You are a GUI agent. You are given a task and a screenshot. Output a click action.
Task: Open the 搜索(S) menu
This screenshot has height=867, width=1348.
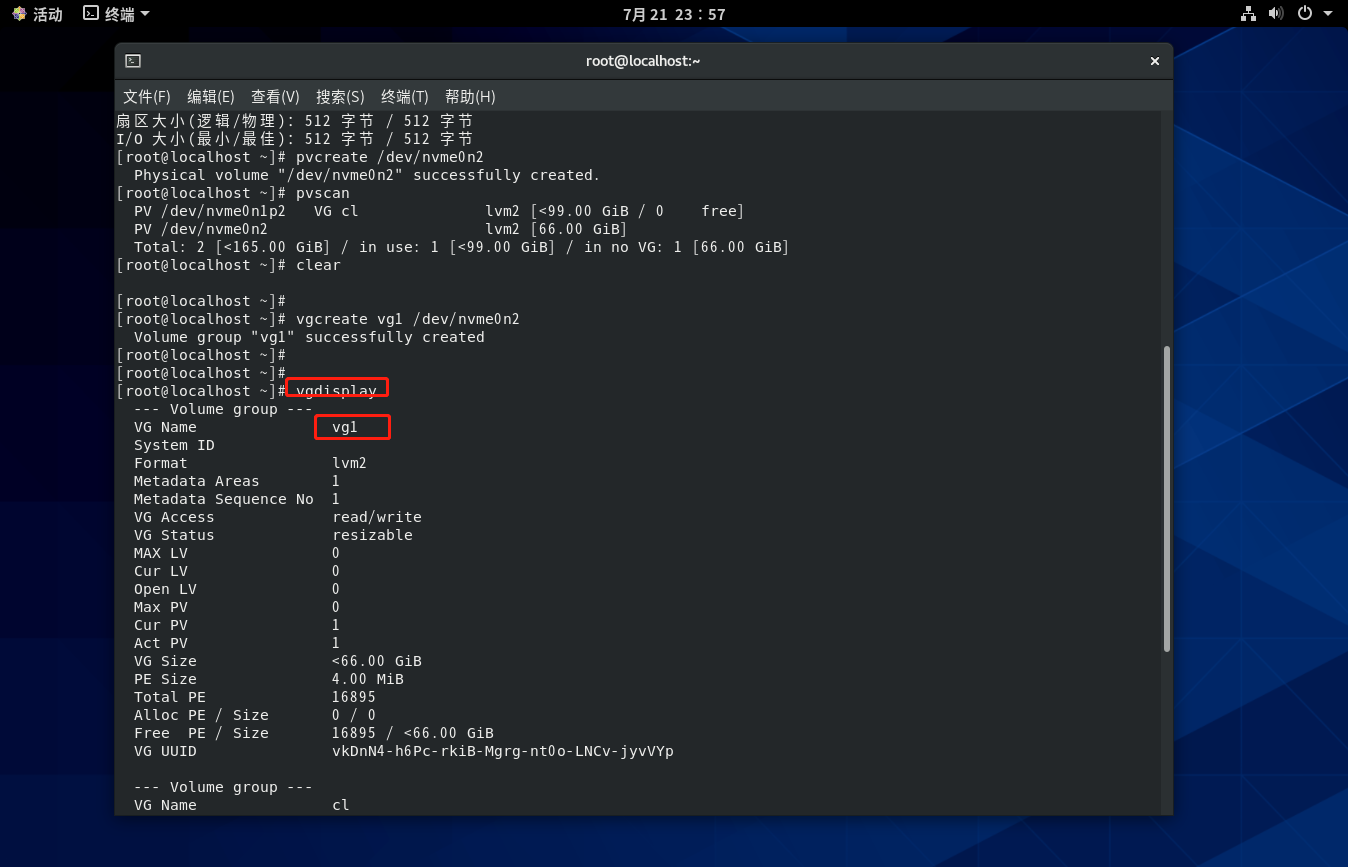coord(340,97)
